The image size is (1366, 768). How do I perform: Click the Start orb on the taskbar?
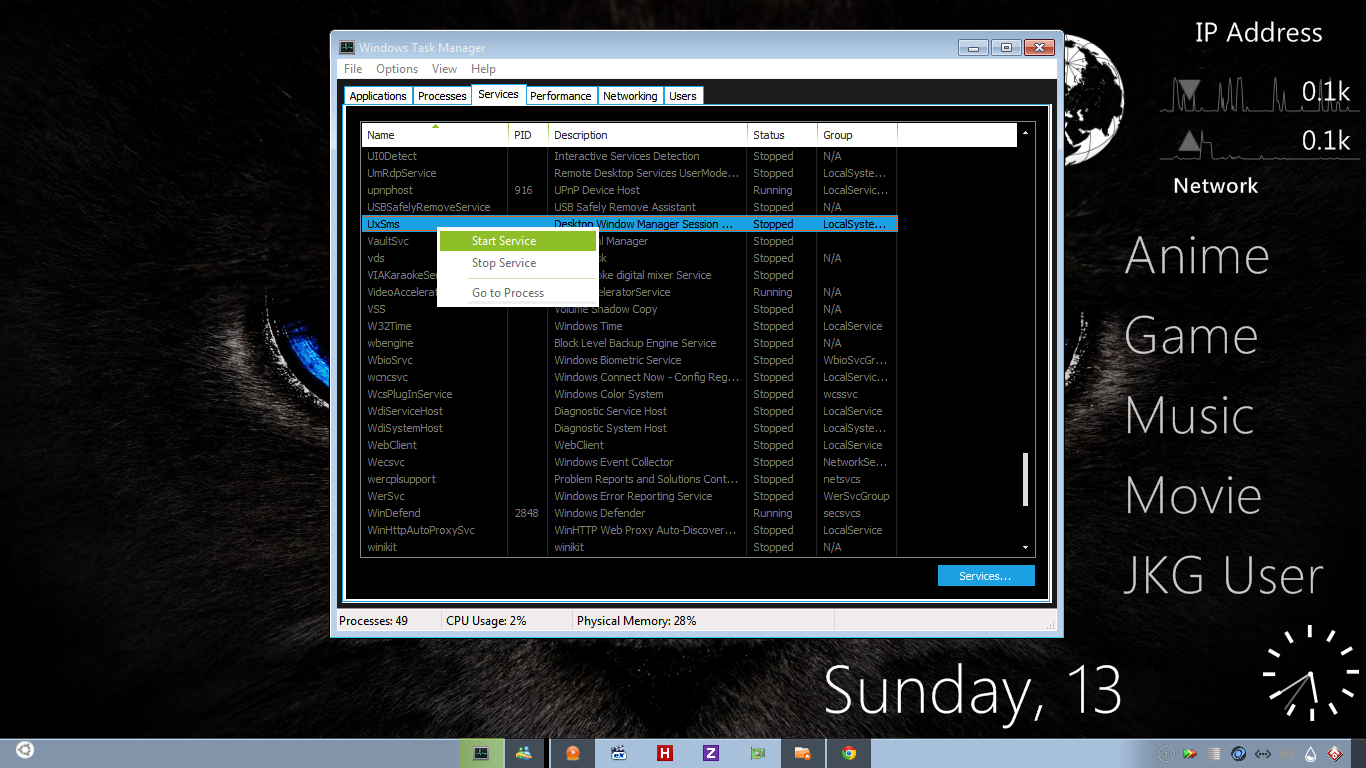pyautogui.click(x=25, y=750)
